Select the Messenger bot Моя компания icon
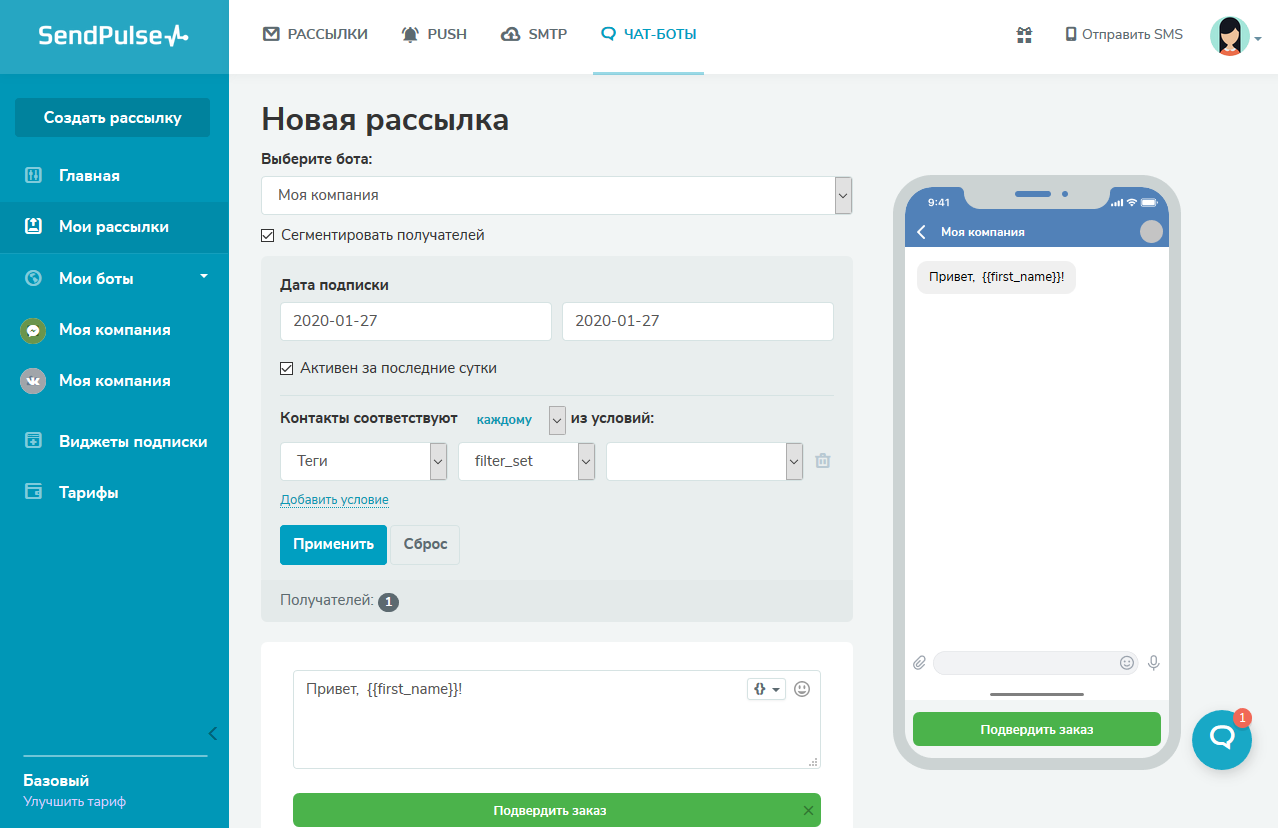Image resolution: width=1278 pixels, height=828 pixels. click(x=33, y=330)
